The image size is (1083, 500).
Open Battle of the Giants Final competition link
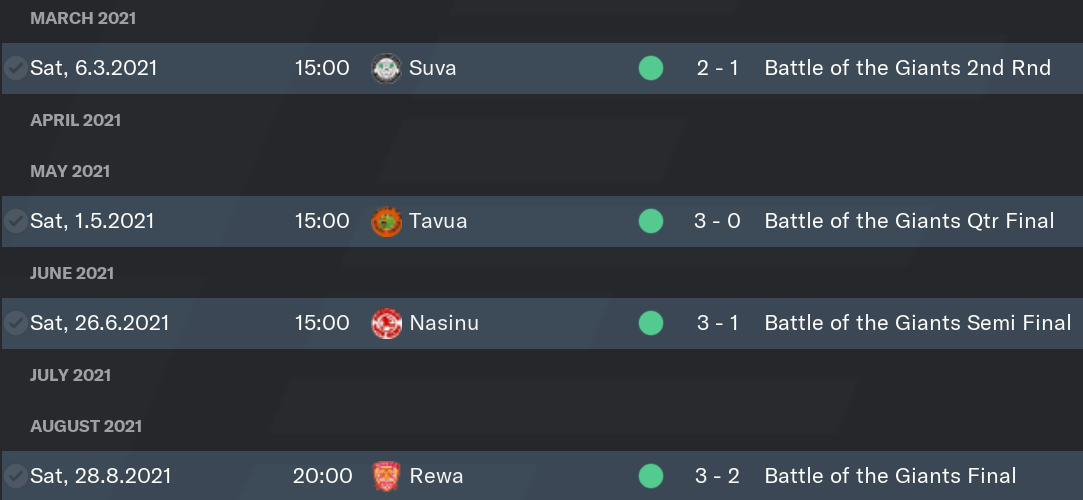pyautogui.click(x=890, y=477)
